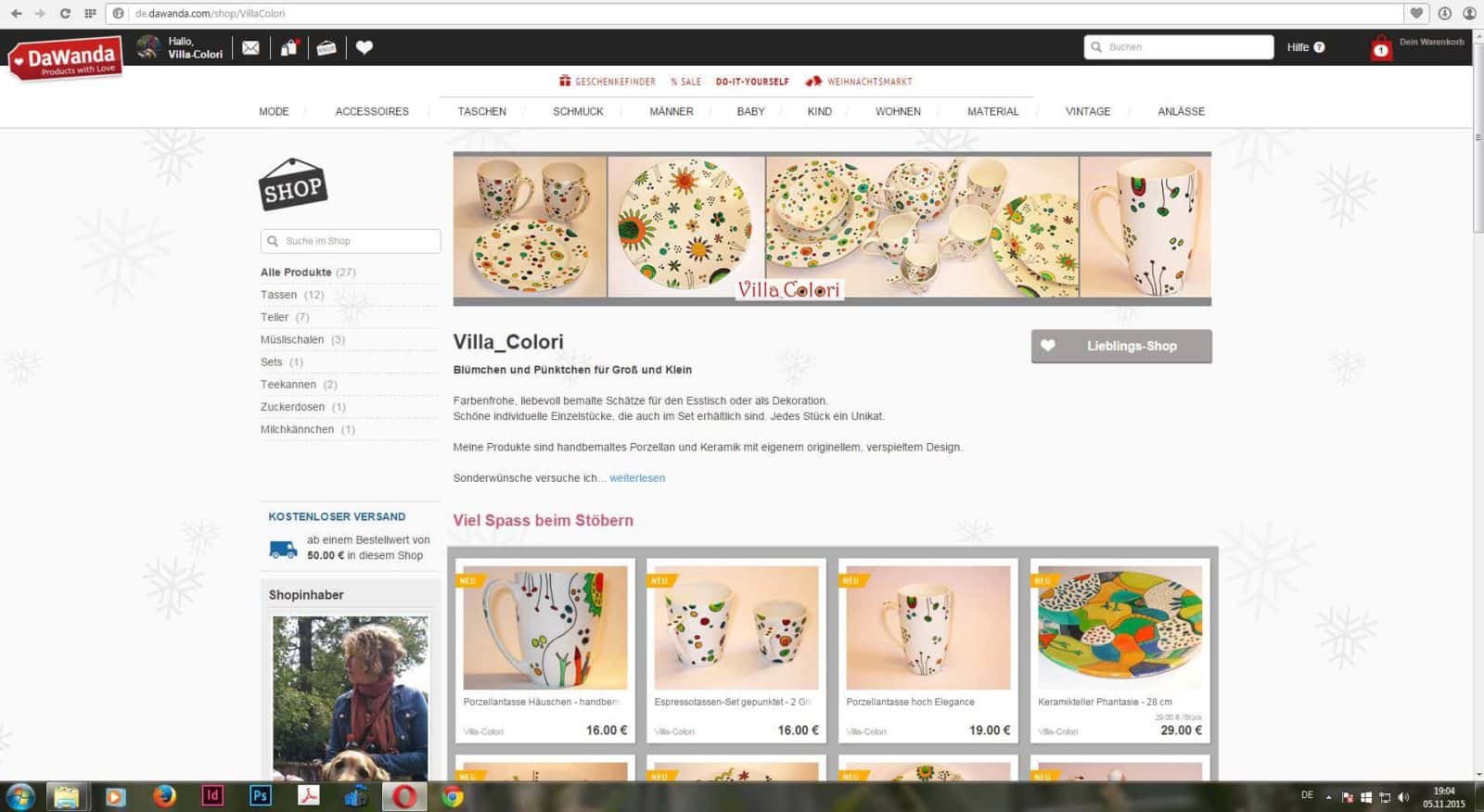This screenshot has width=1484, height=812.
Task: Filter by Milchkännchen (1) category
Action: point(308,429)
